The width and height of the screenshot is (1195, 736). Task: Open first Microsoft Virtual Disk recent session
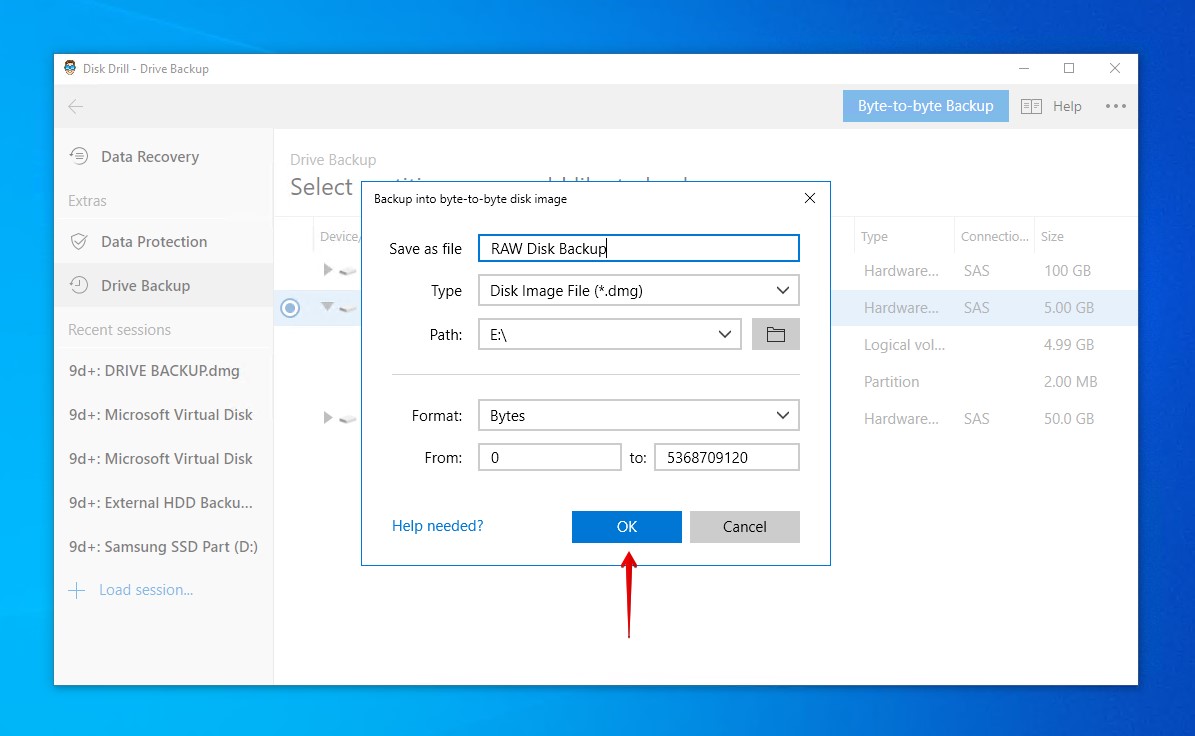(160, 415)
